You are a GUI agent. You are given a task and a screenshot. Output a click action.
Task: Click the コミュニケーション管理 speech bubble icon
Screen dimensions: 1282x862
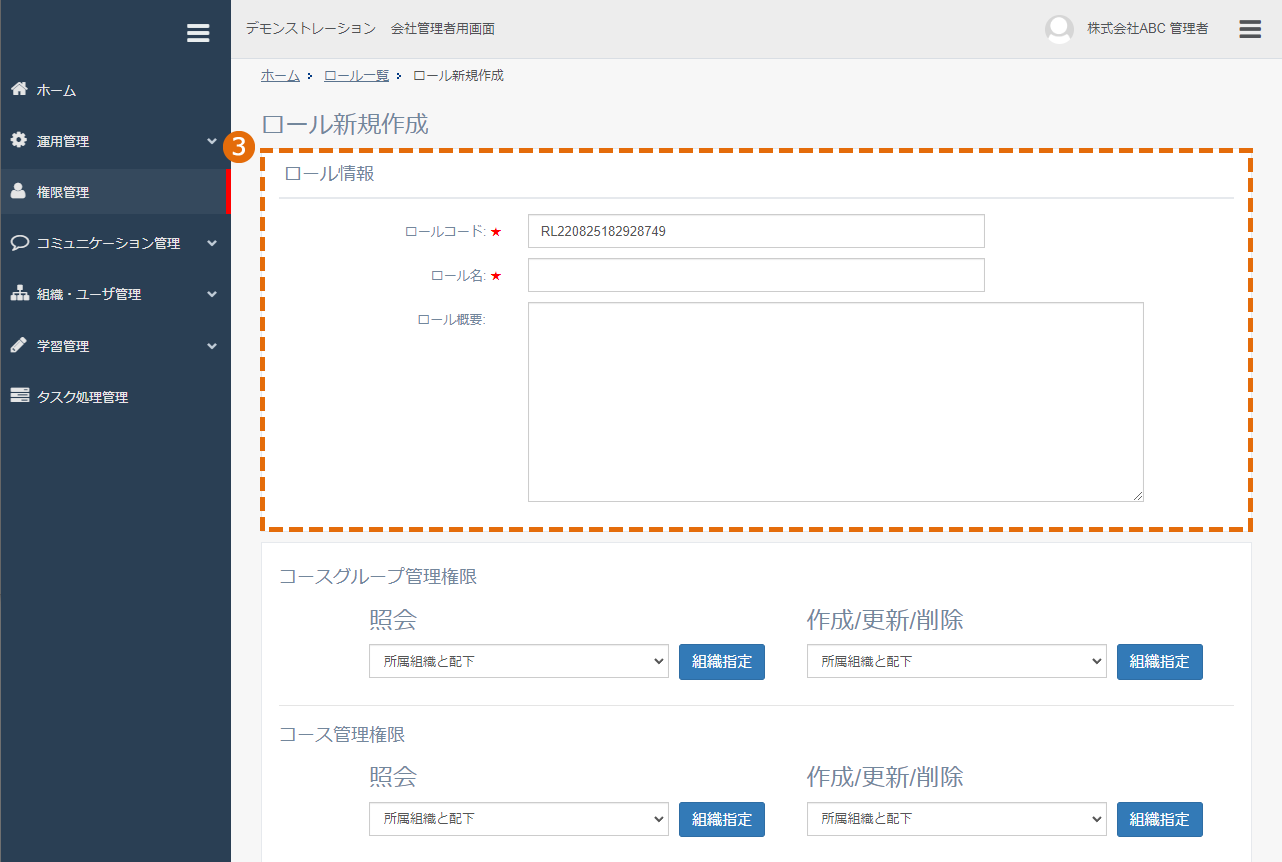point(19,242)
